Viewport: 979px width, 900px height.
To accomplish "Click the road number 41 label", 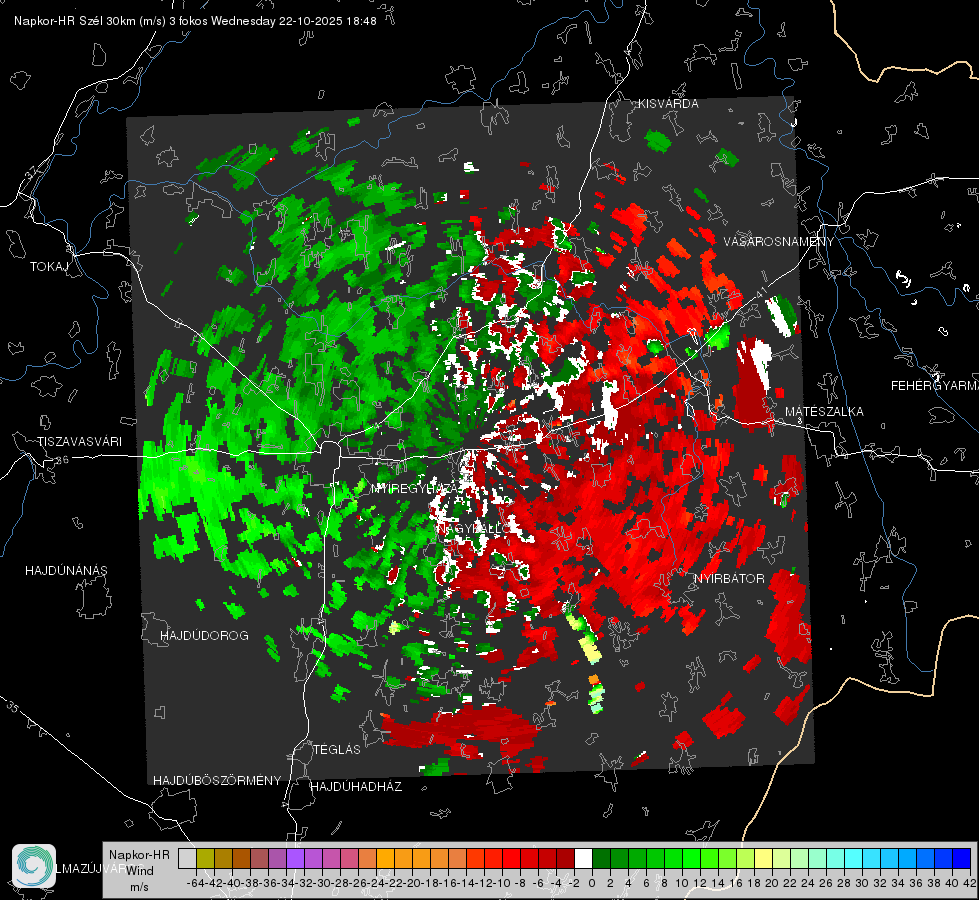I will [x=760, y=292].
